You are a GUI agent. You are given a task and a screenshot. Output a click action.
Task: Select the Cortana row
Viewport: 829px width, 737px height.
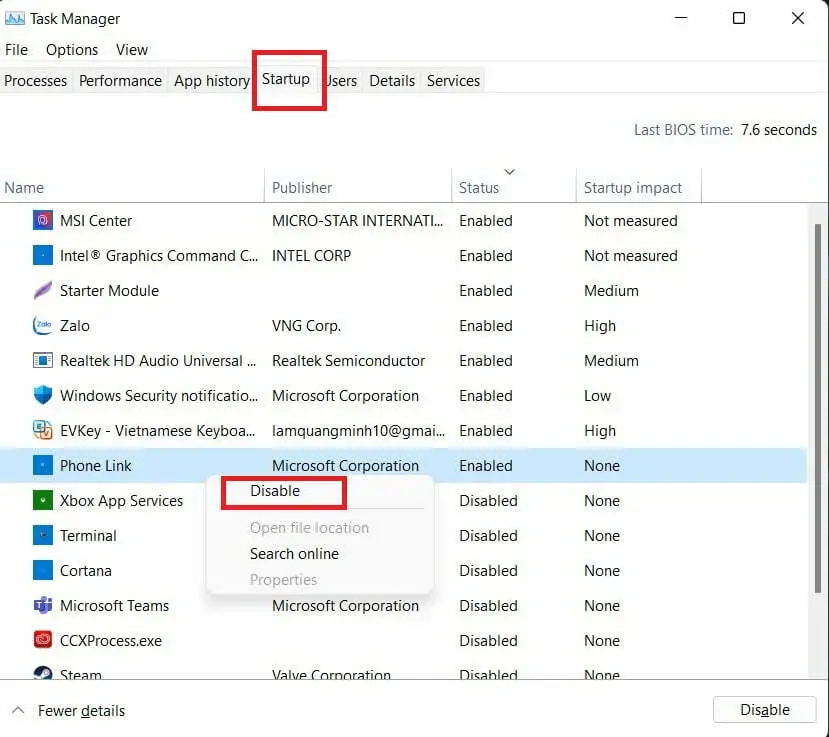tap(403, 570)
